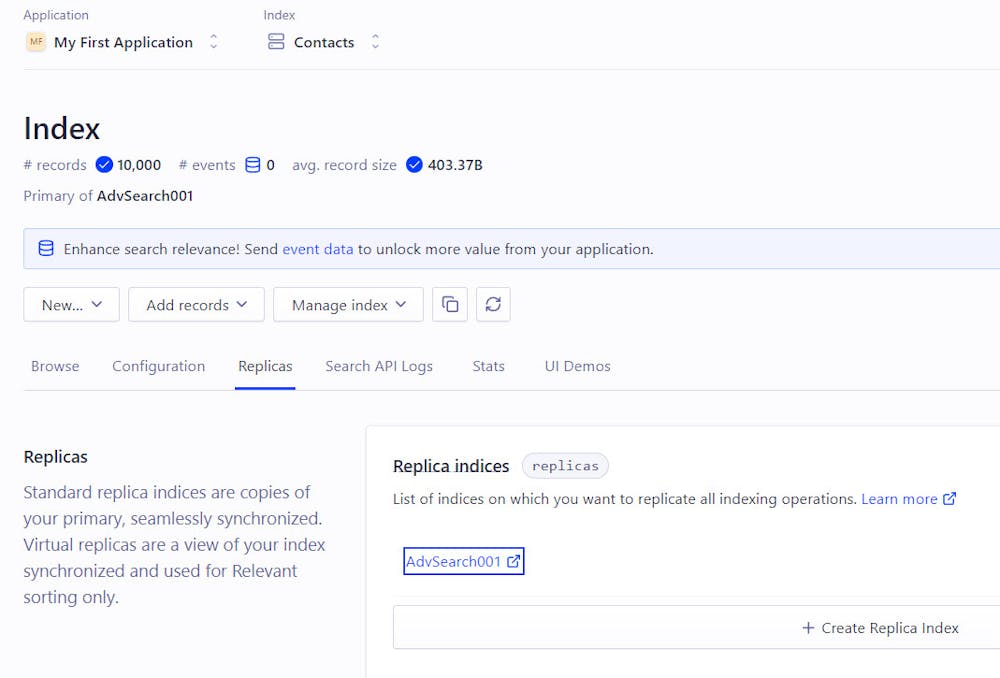Image resolution: width=1000 pixels, height=678 pixels.
Task: Click the events database icon
Action: point(253,165)
